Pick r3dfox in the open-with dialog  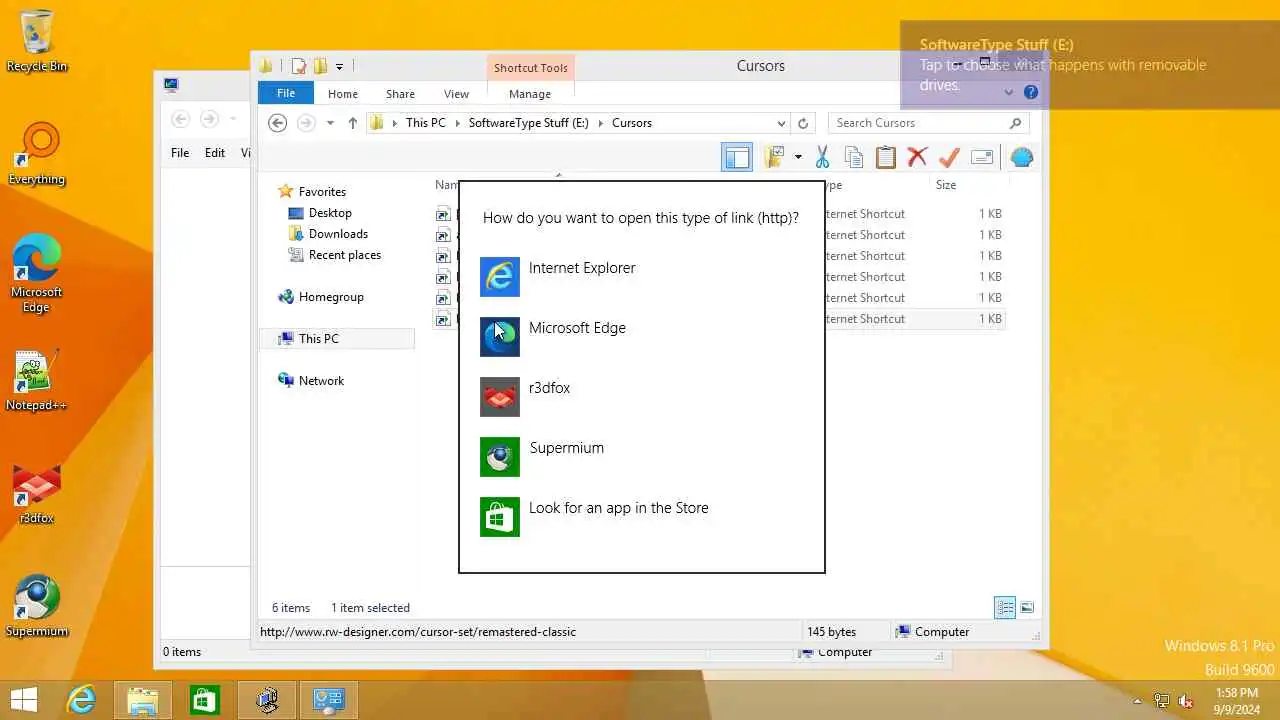click(641, 397)
